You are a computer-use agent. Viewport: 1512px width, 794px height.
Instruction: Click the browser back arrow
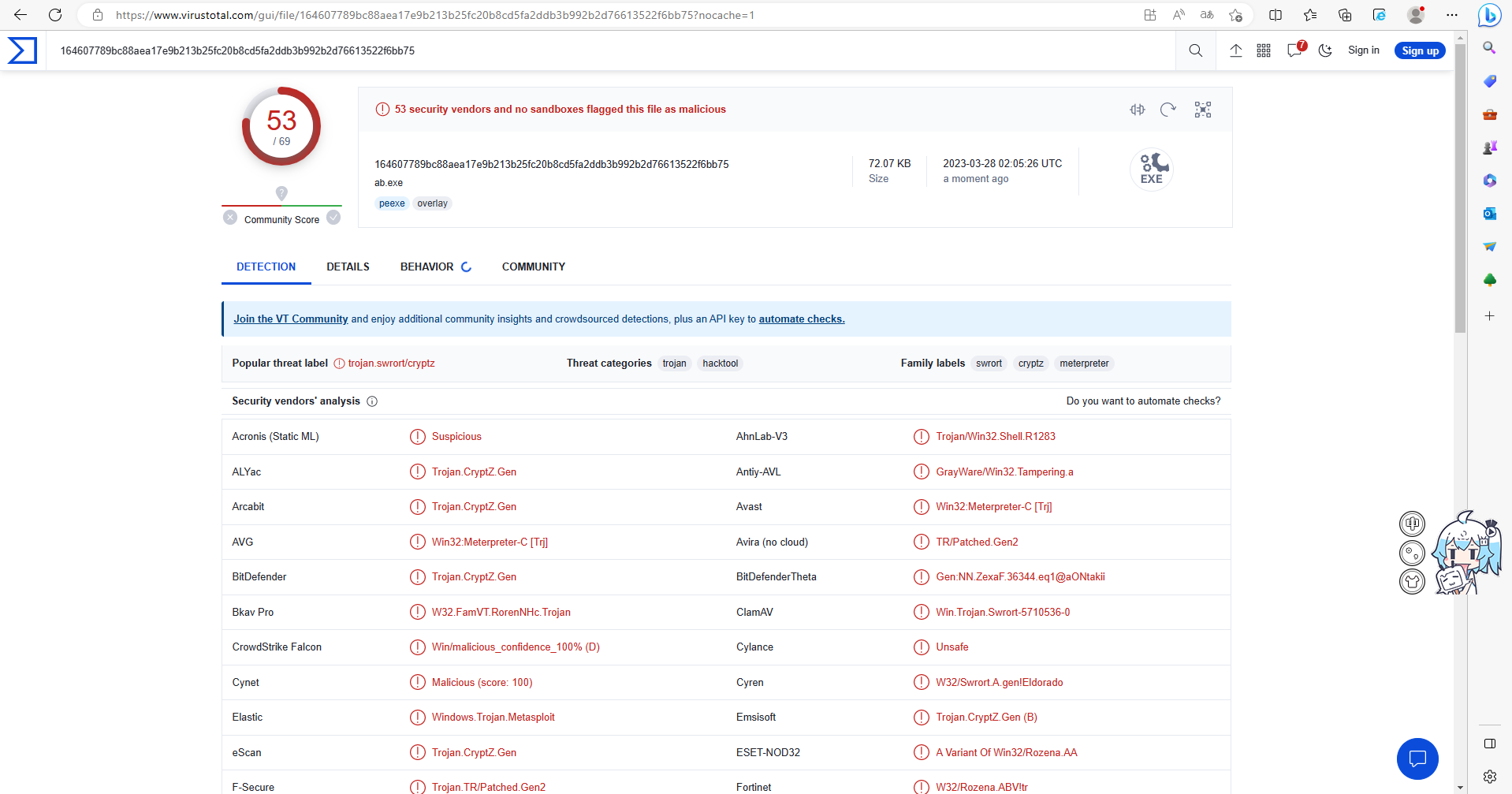click(20, 15)
